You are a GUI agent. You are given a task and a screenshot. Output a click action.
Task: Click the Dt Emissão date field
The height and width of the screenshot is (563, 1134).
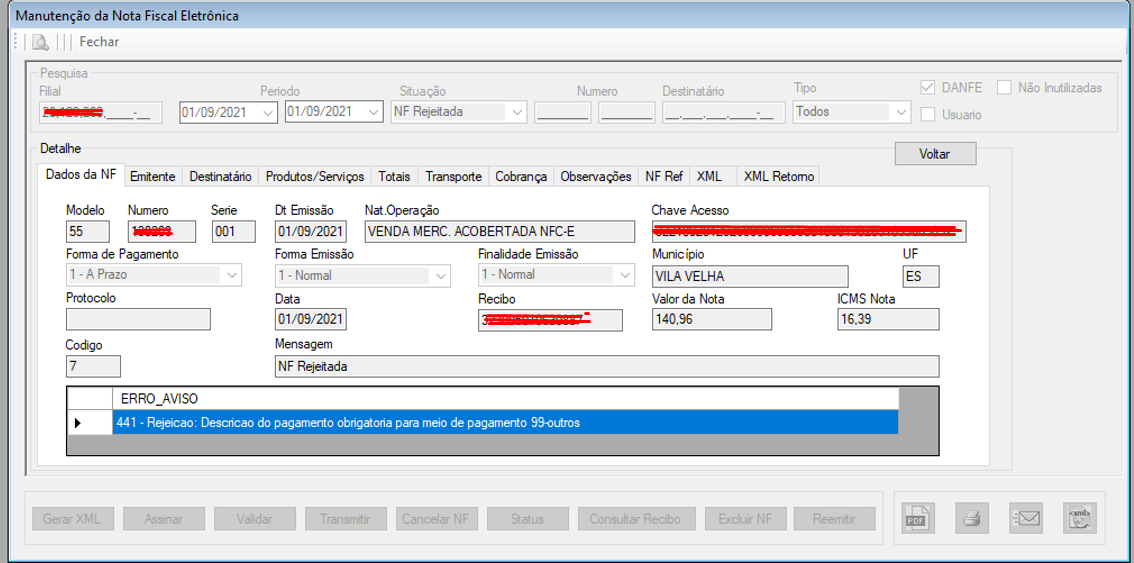(x=311, y=231)
